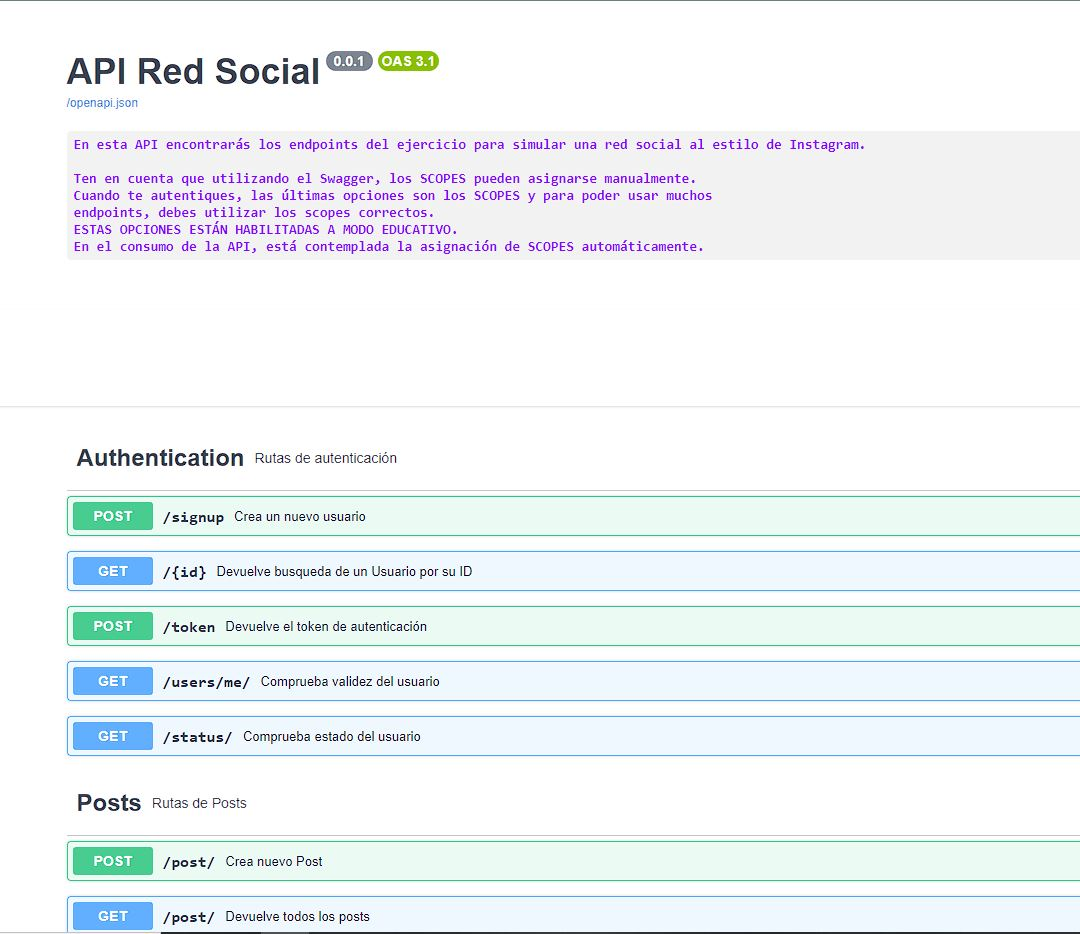Click the API Red Social title
Viewport: 1080px width, 934px height.
point(193,71)
